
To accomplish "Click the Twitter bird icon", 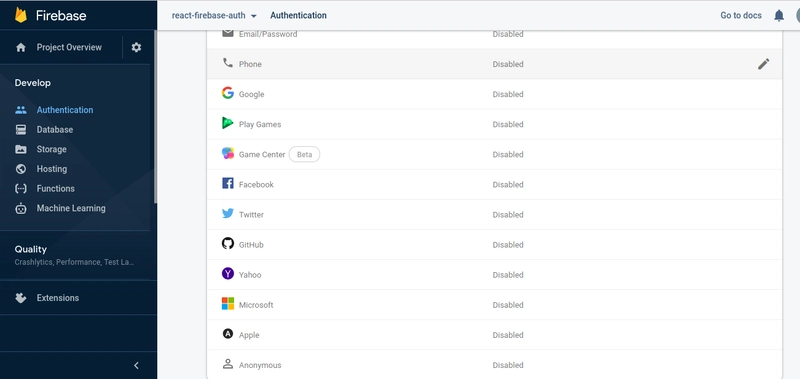I will click(x=228, y=213).
